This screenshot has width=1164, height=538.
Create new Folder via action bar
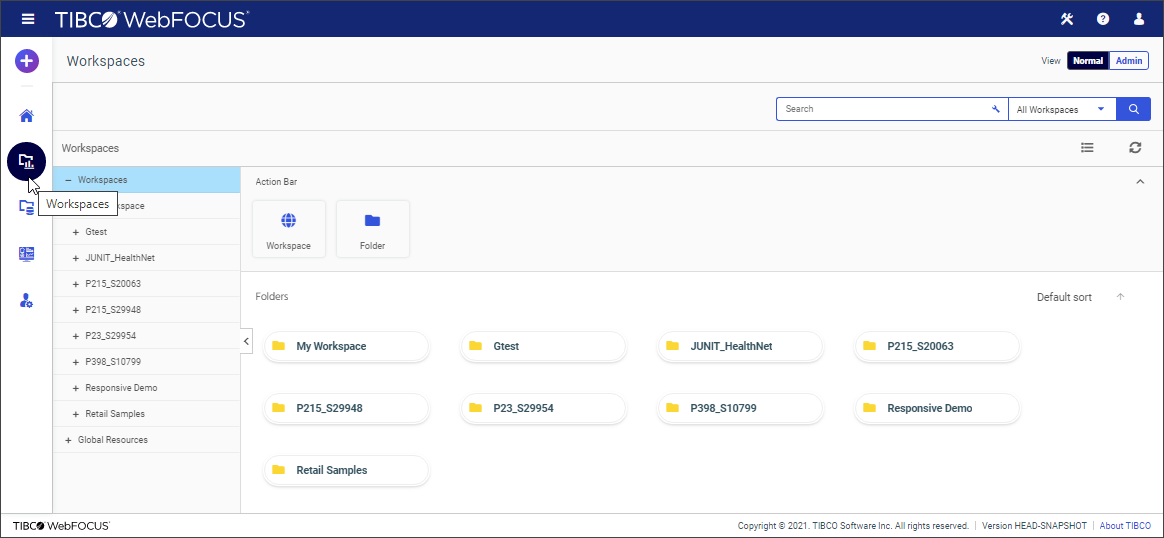[x=373, y=229]
